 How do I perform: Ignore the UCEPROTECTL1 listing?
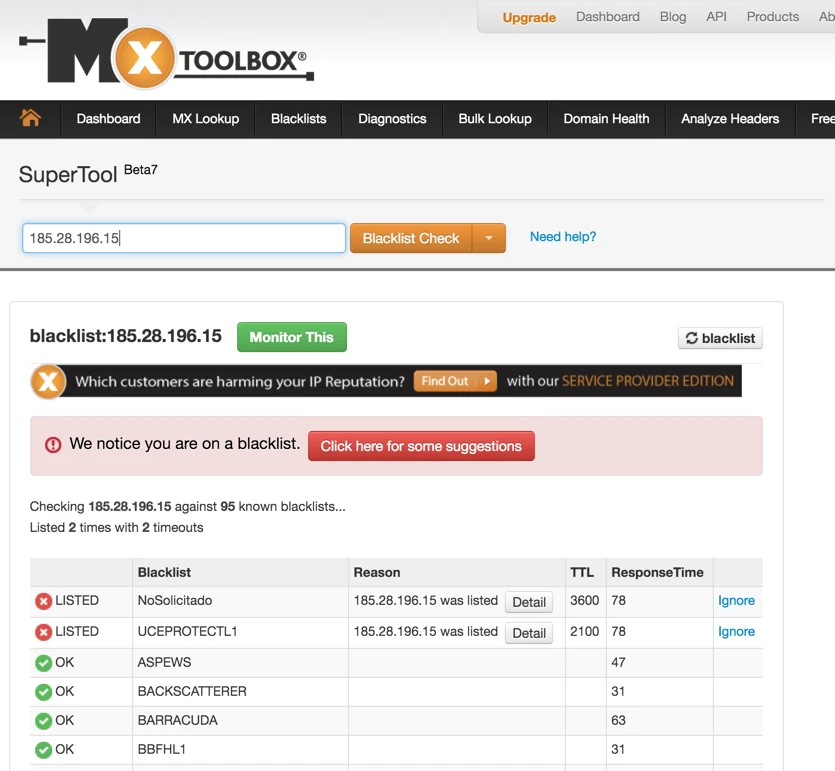(x=736, y=631)
